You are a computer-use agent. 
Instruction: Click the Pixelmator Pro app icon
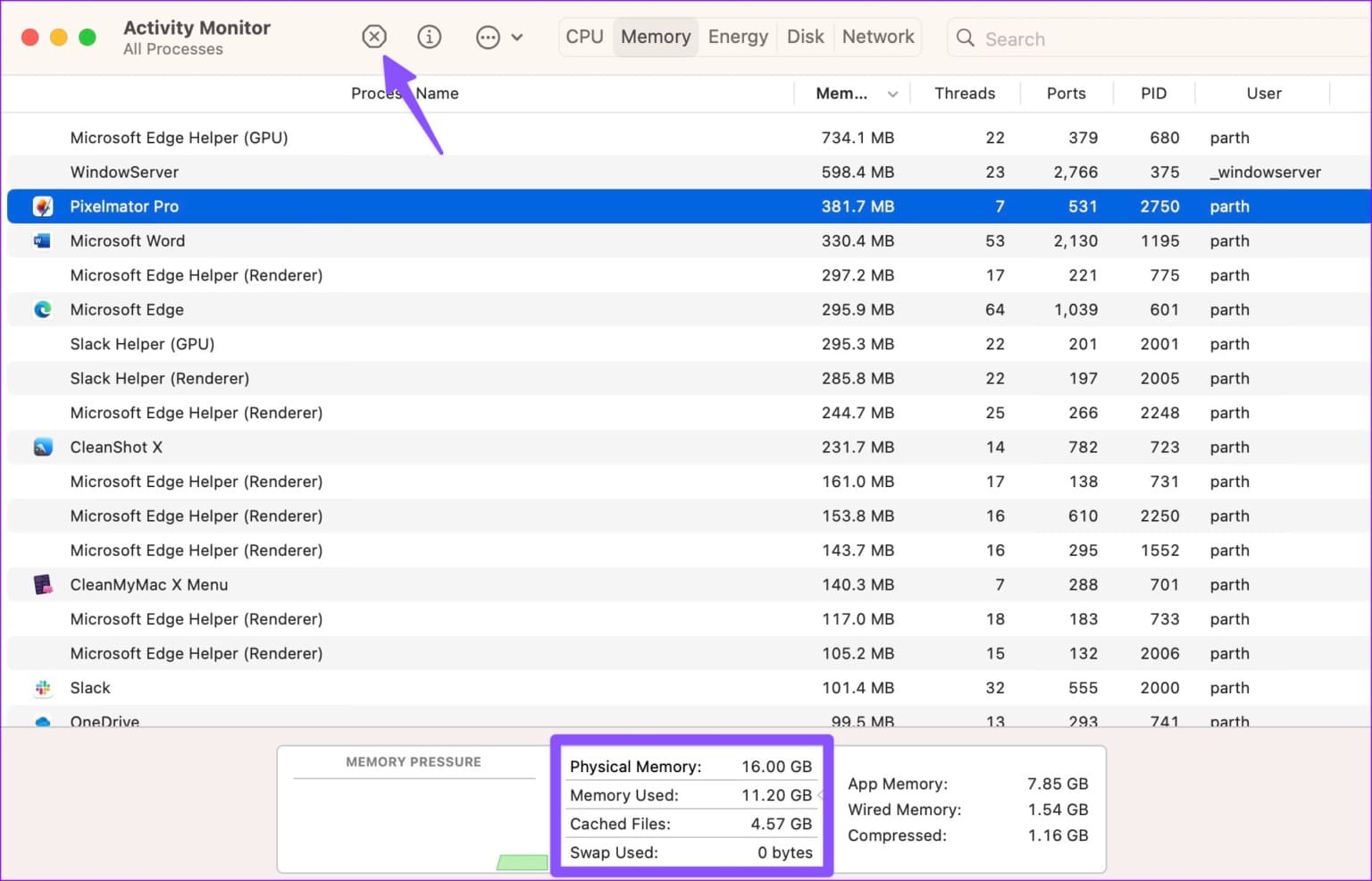point(43,206)
